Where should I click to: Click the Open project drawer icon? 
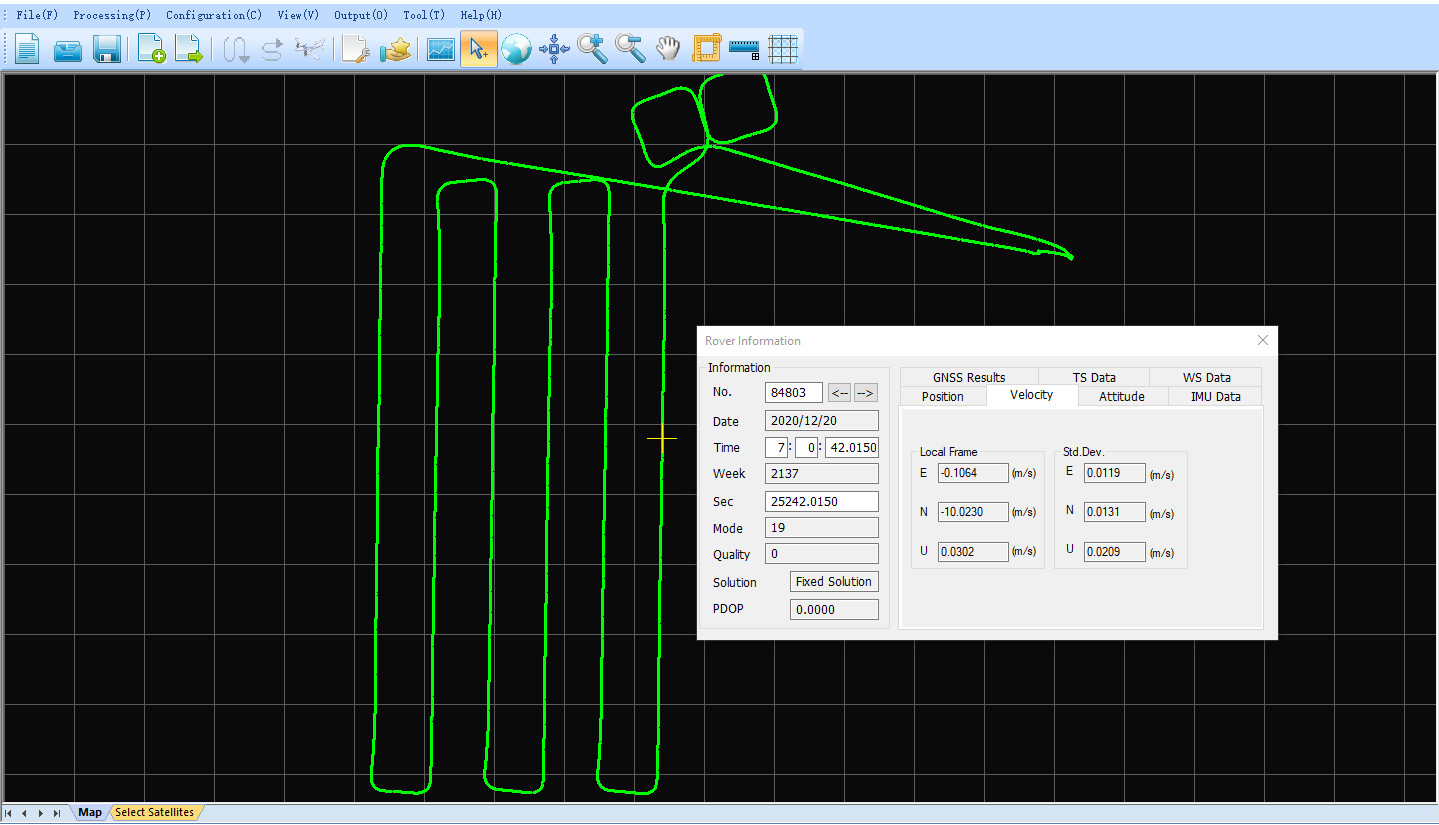tap(67, 49)
